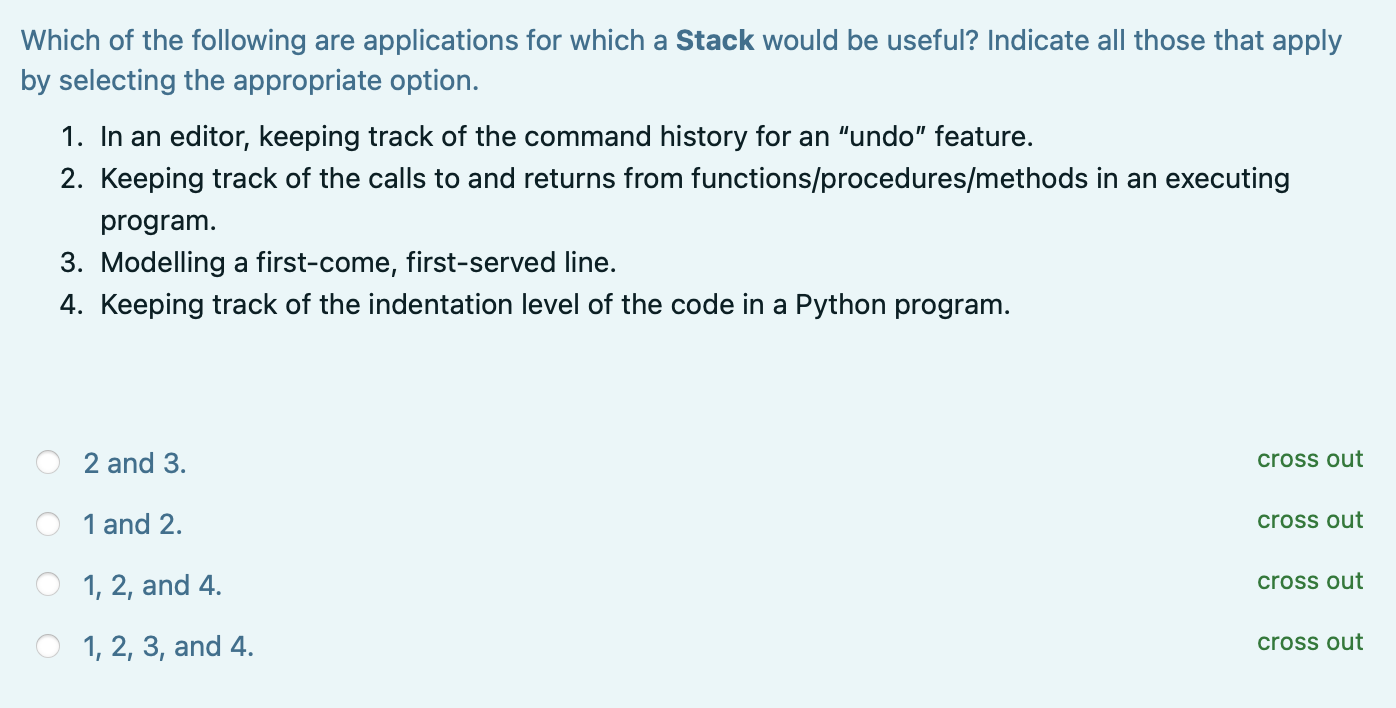The width and height of the screenshot is (1396, 708).
Task: Select the radio button for "2 and 3."
Action: tap(49, 463)
